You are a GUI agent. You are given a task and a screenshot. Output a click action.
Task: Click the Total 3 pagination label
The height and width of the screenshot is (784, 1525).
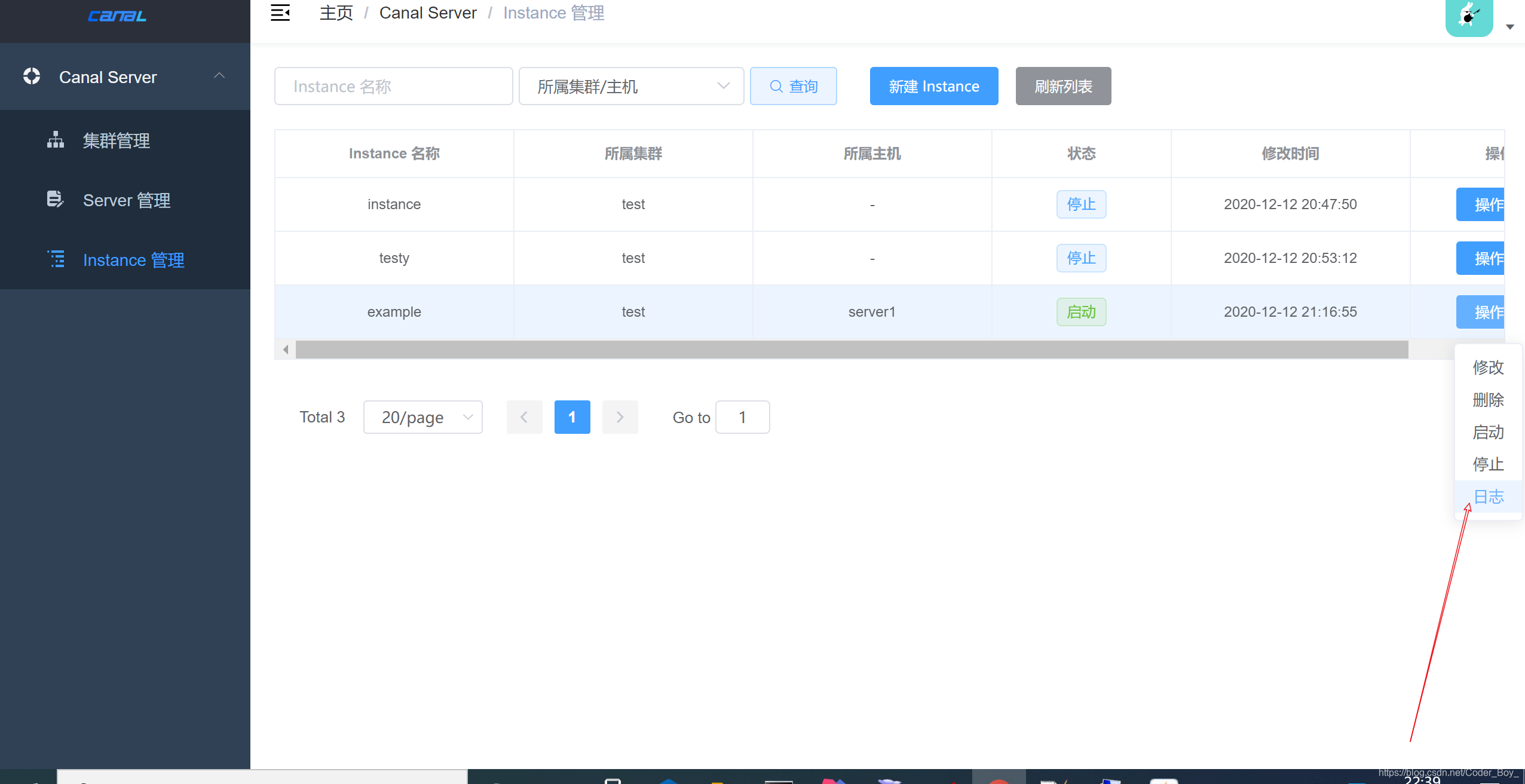pyautogui.click(x=322, y=417)
